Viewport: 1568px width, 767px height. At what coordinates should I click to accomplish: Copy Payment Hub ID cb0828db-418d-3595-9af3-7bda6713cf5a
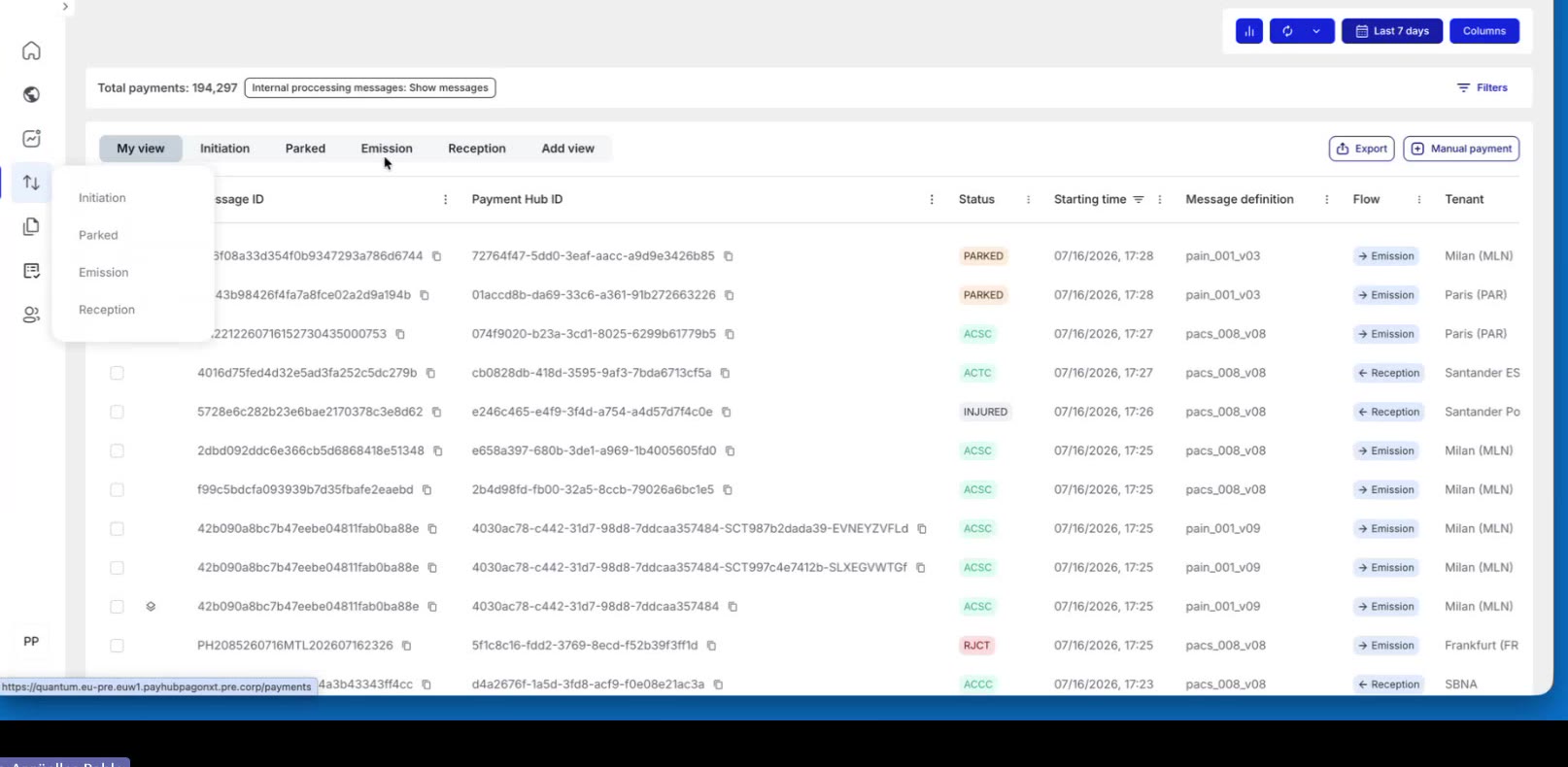[x=725, y=373]
